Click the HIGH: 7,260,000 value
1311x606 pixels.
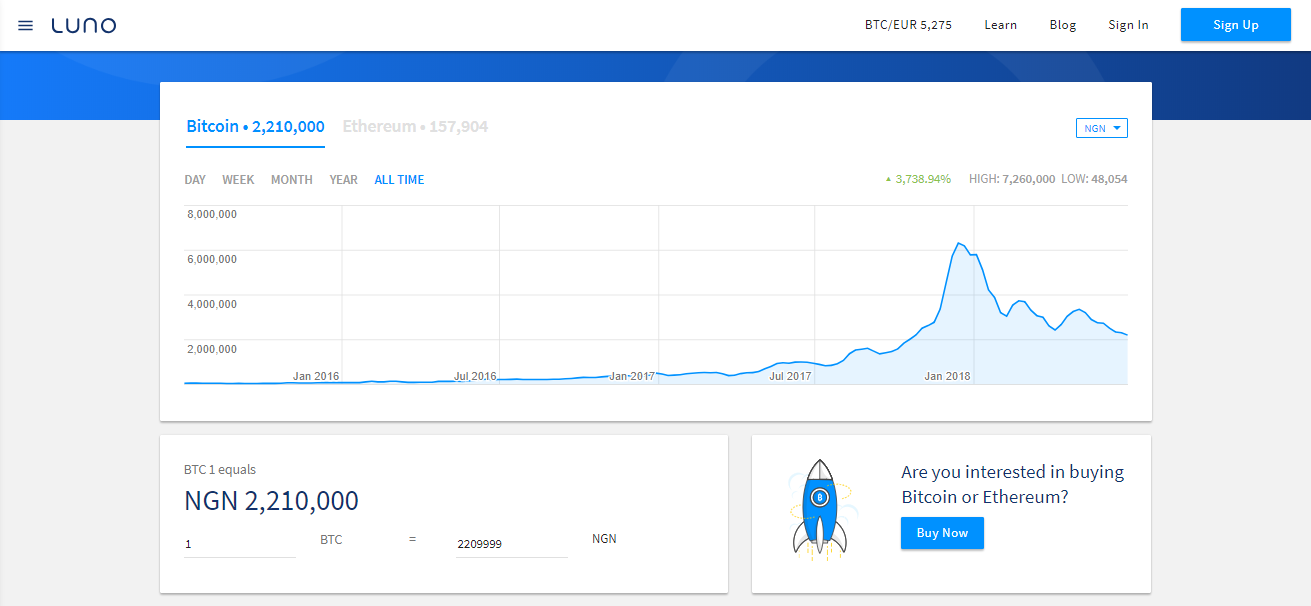click(x=1012, y=180)
